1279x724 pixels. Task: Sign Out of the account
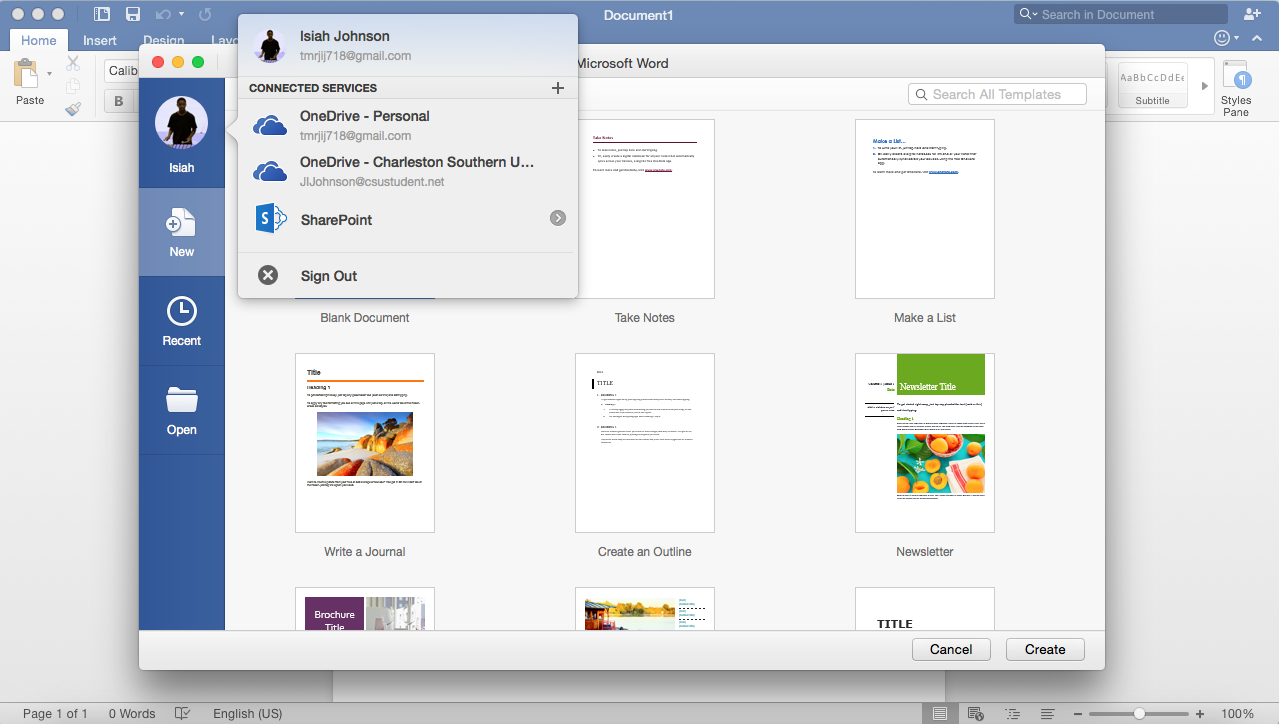pos(408,276)
